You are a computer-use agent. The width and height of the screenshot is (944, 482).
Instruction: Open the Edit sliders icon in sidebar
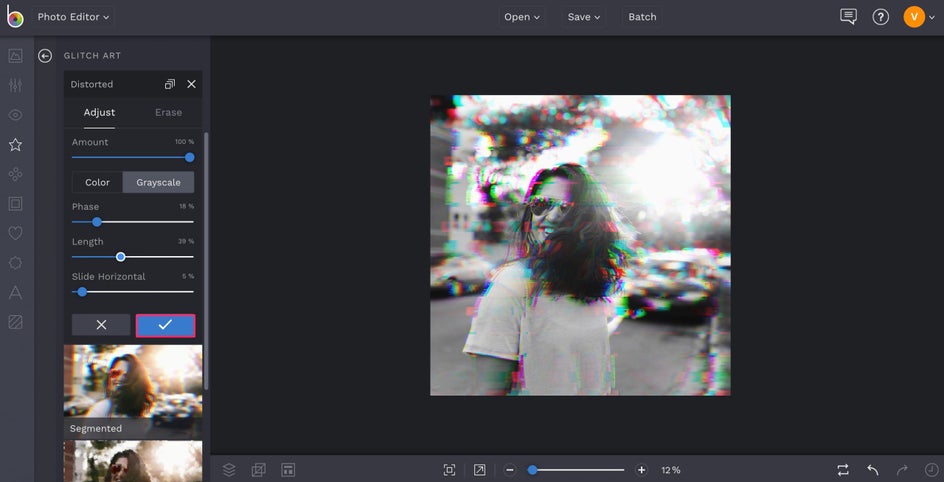tap(15, 86)
